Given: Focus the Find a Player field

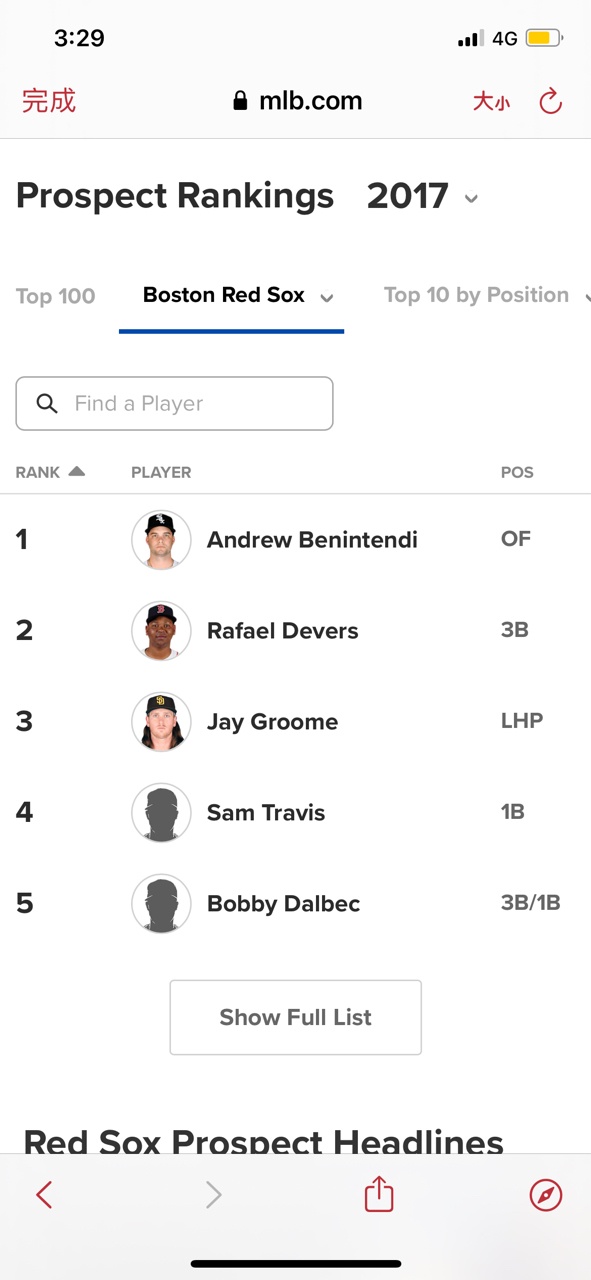Looking at the screenshot, I should click(174, 403).
